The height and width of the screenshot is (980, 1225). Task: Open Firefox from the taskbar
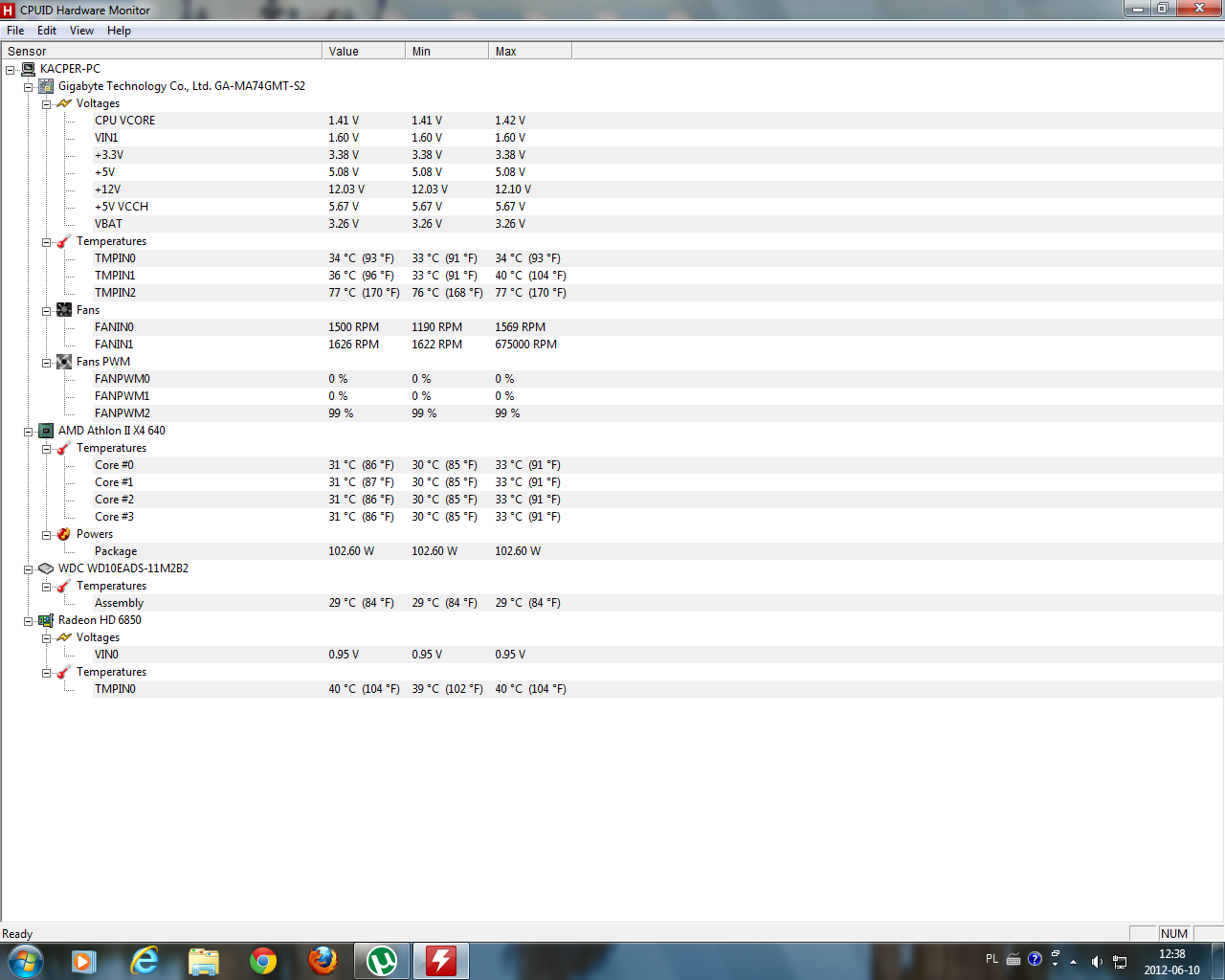coord(323,961)
